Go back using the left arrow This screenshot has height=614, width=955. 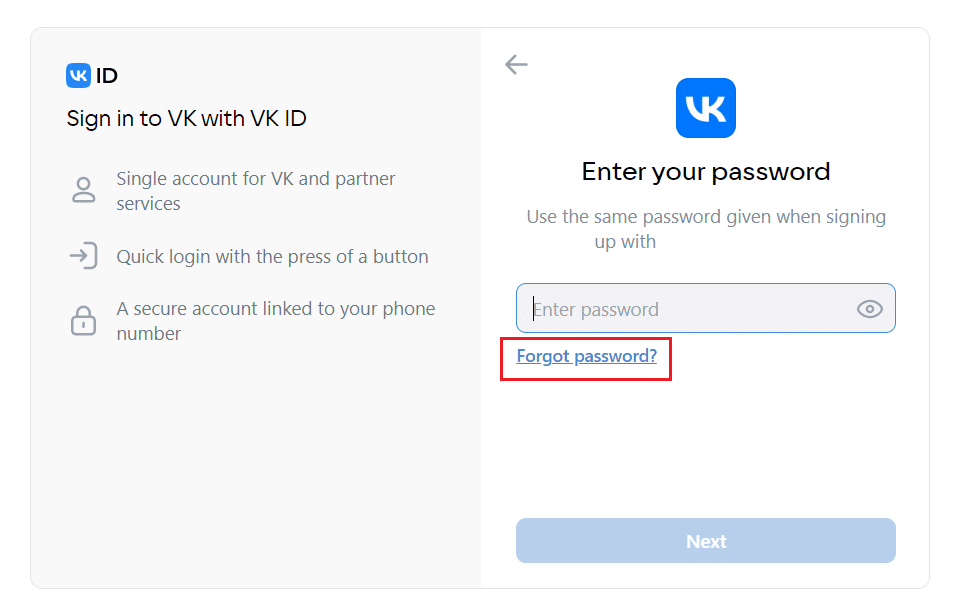click(516, 65)
